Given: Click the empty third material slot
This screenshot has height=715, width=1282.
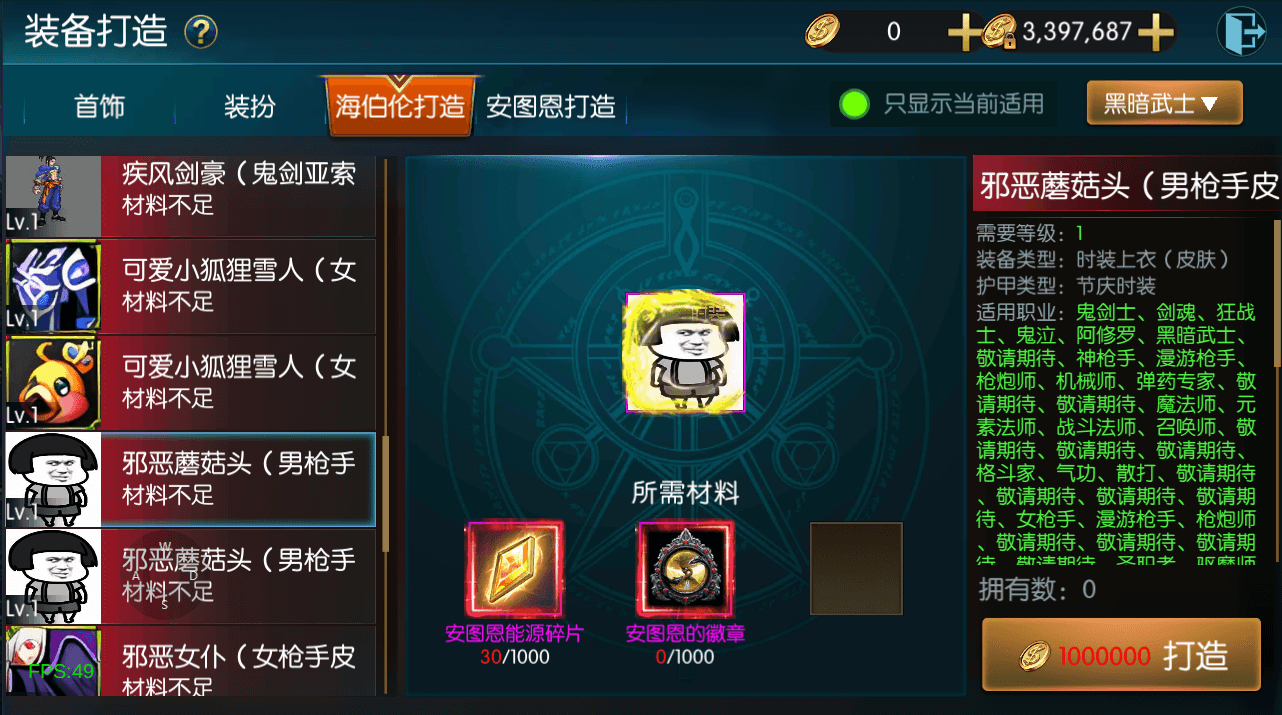Looking at the screenshot, I should pyautogui.click(x=856, y=568).
